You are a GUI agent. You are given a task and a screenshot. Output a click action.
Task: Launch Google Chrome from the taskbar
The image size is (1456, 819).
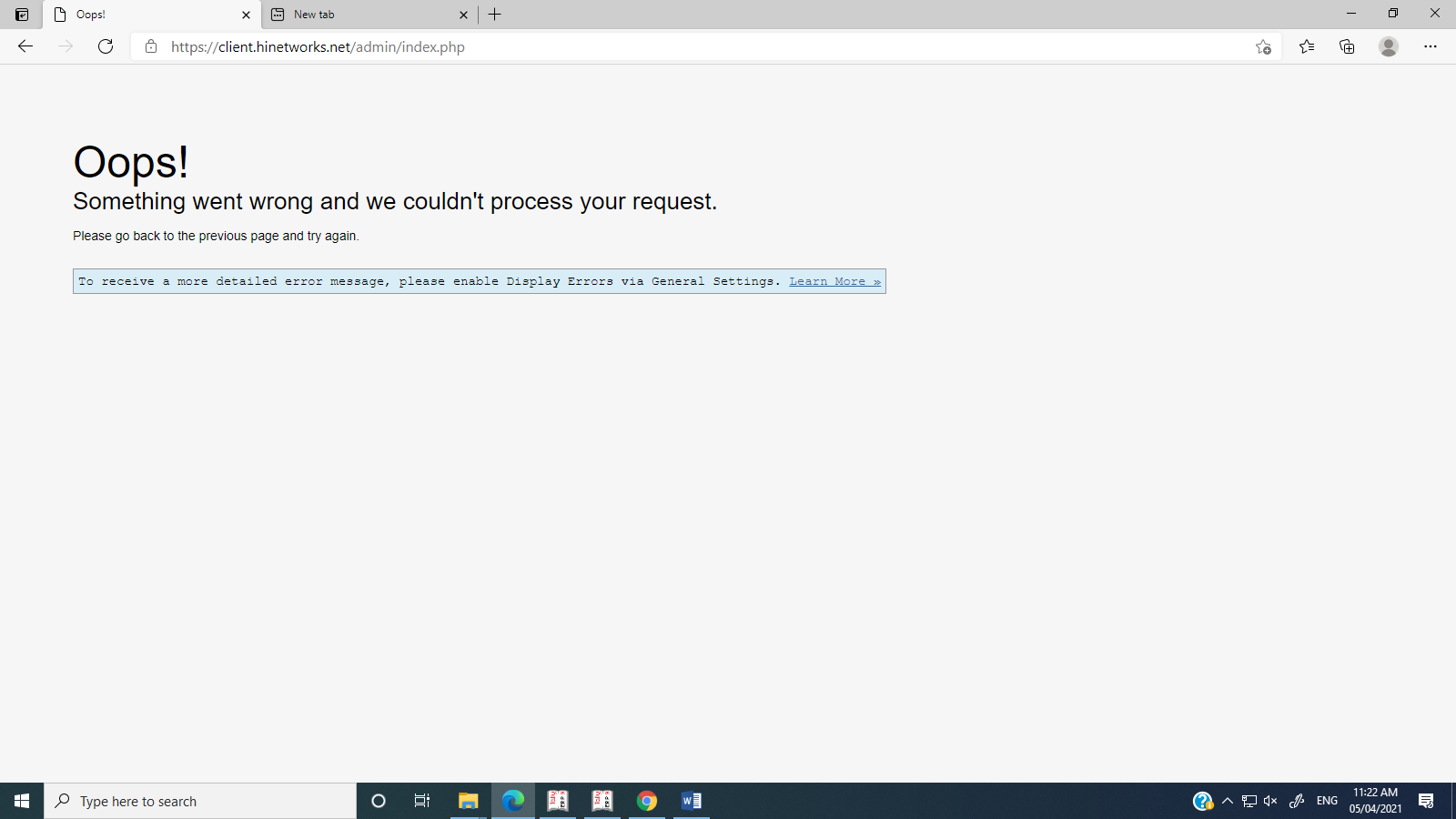coord(647,801)
